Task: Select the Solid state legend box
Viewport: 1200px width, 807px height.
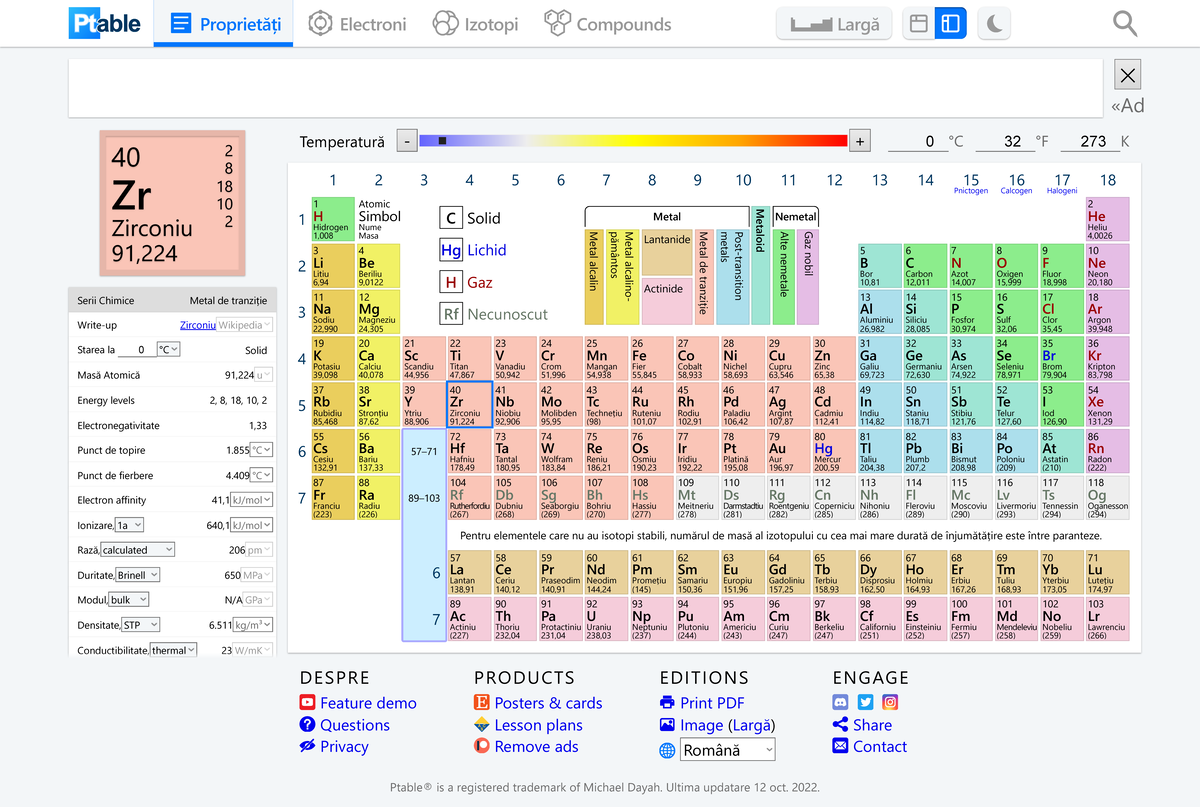Action: [x=451, y=218]
